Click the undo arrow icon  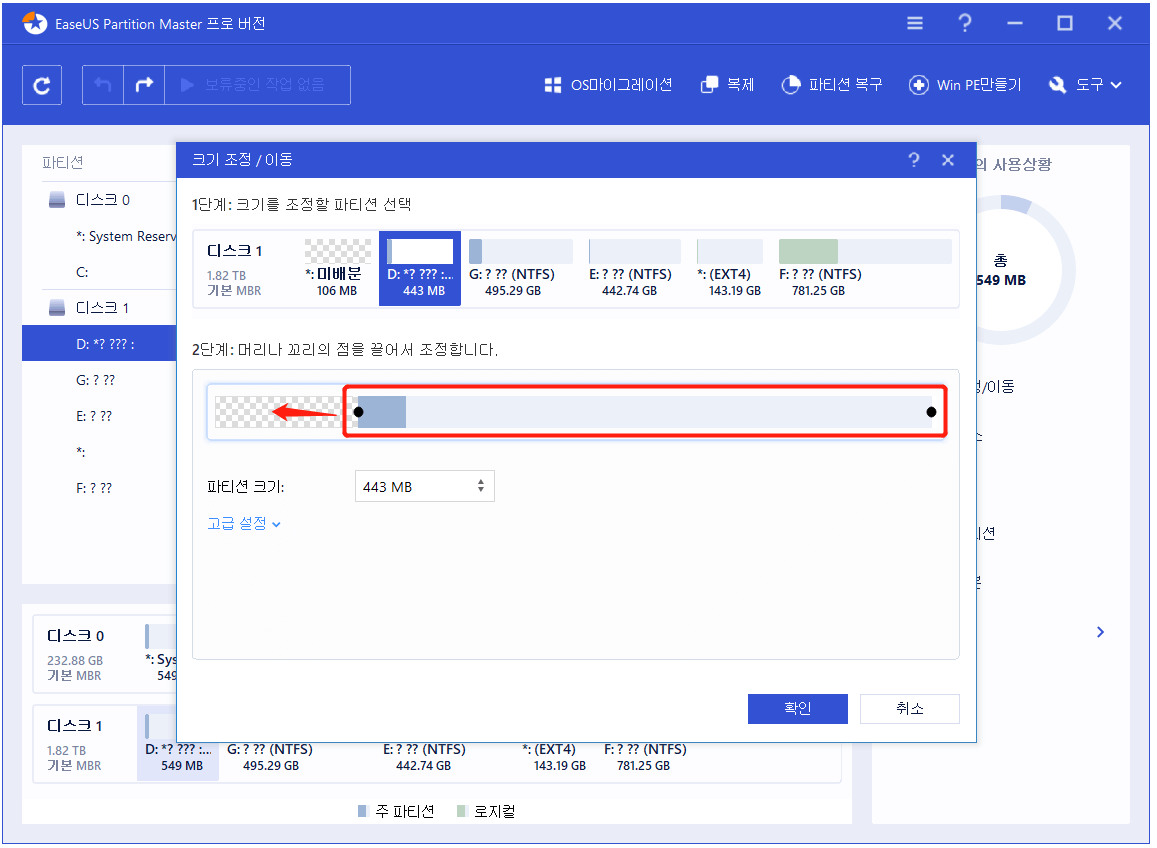[103, 85]
